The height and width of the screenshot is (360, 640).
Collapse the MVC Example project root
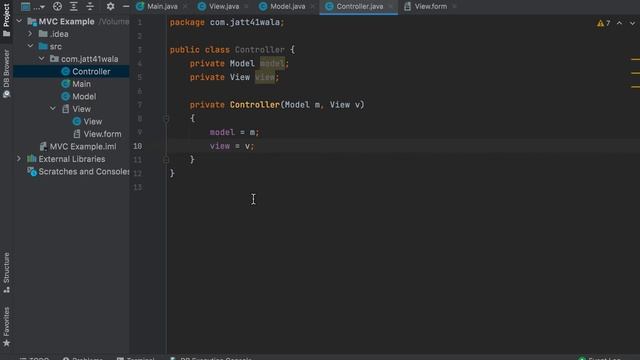19,21
